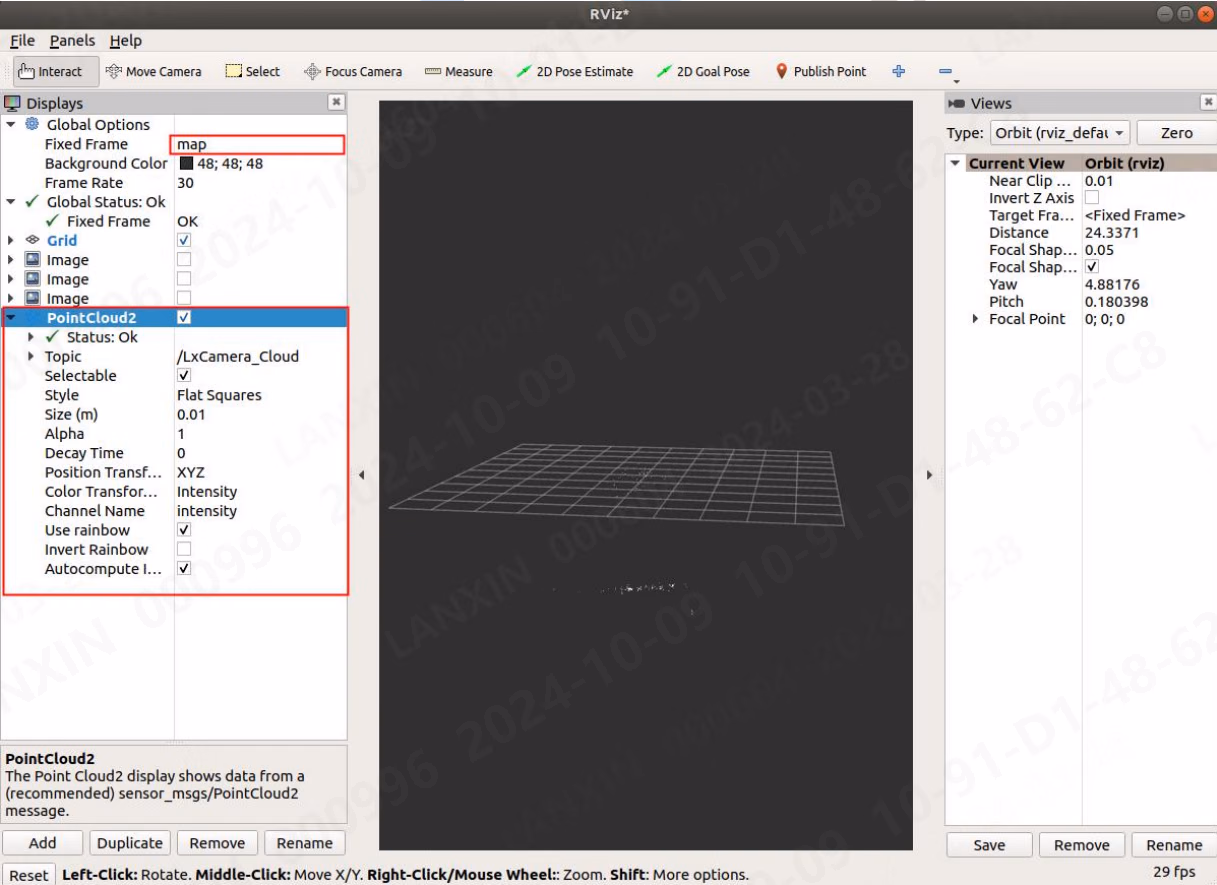1217x885 pixels.
Task: Toggle the Grid display checkbox
Action: [x=184, y=240]
